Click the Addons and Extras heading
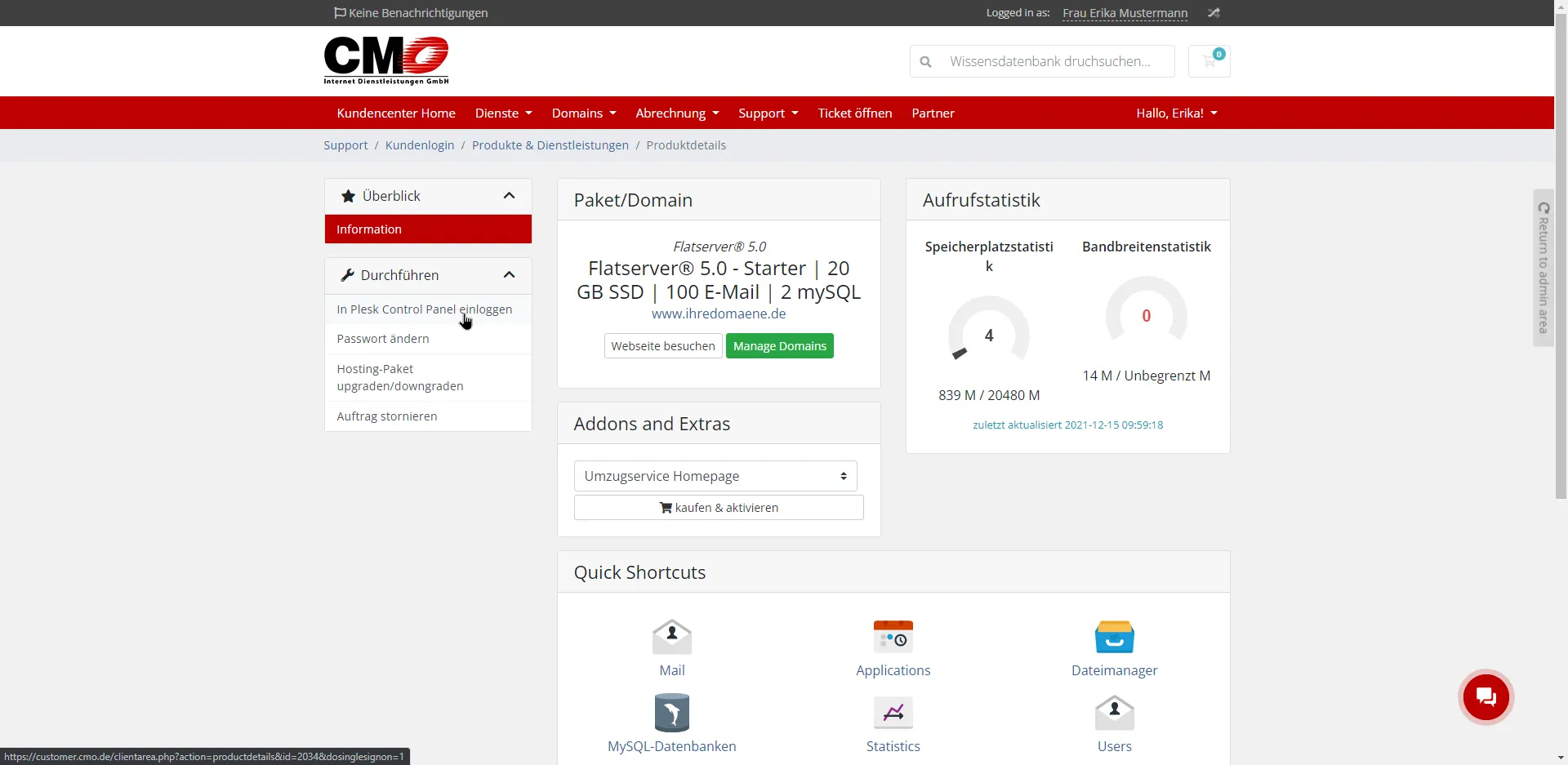The image size is (1568, 765). point(652,424)
